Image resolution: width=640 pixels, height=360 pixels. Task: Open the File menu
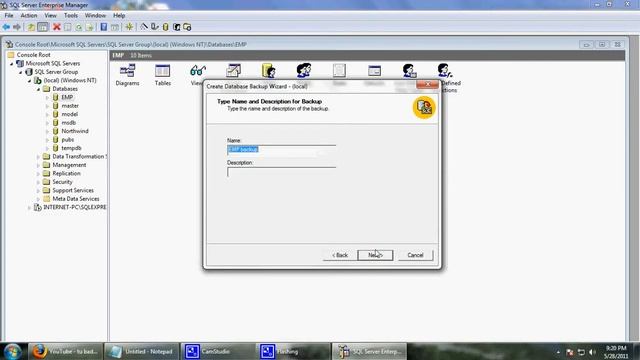click(x=9, y=16)
